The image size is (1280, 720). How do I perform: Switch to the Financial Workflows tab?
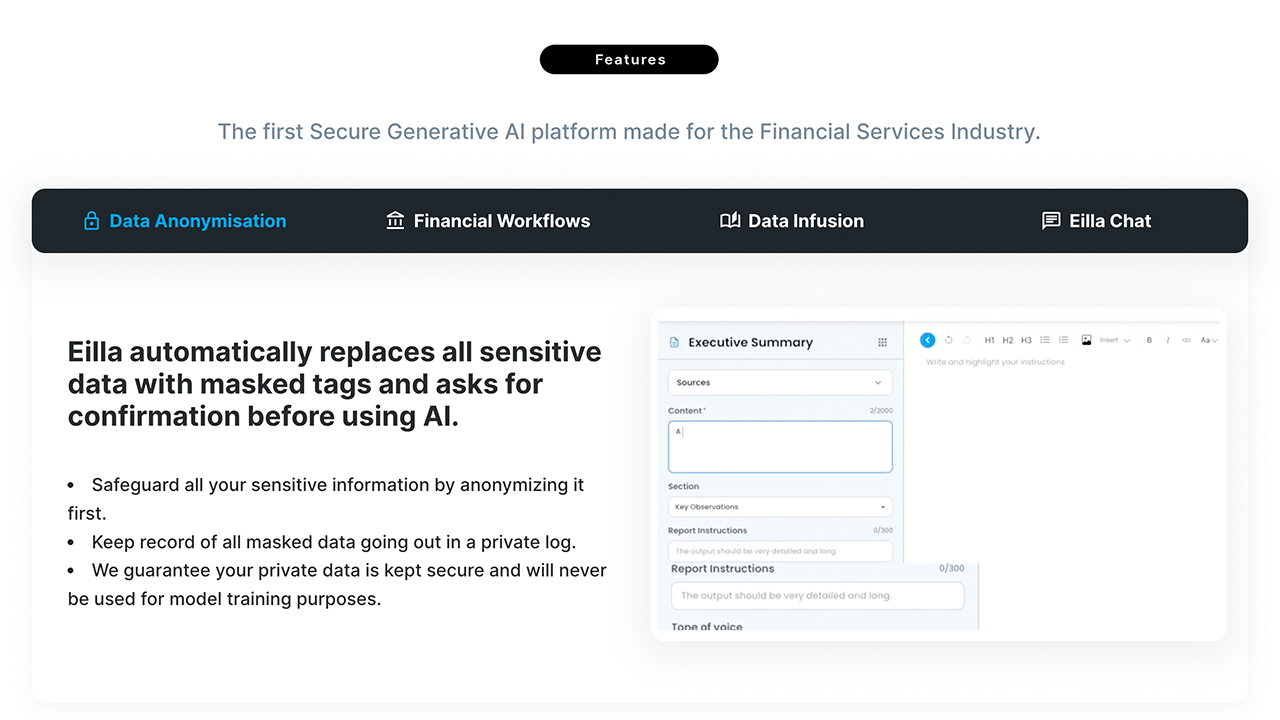pos(488,221)
